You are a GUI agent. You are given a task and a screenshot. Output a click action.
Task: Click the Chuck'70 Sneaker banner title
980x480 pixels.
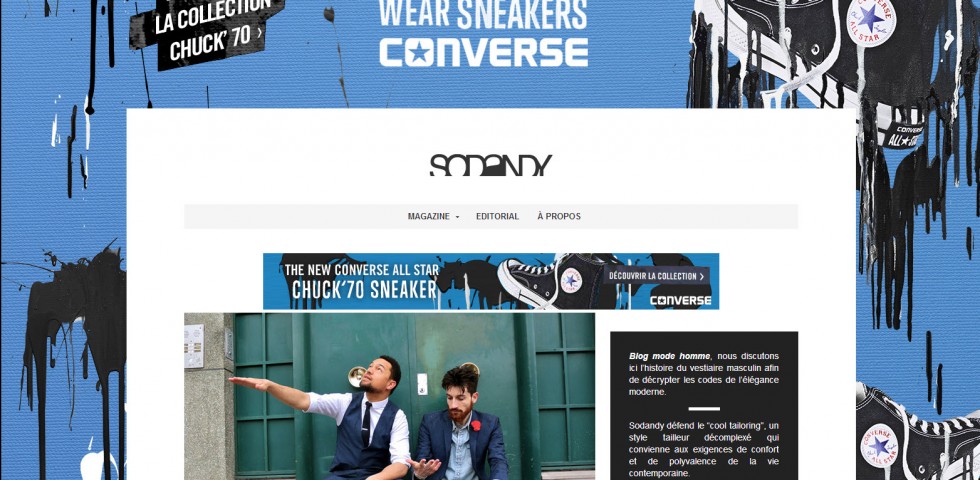(x=365, y=290)
